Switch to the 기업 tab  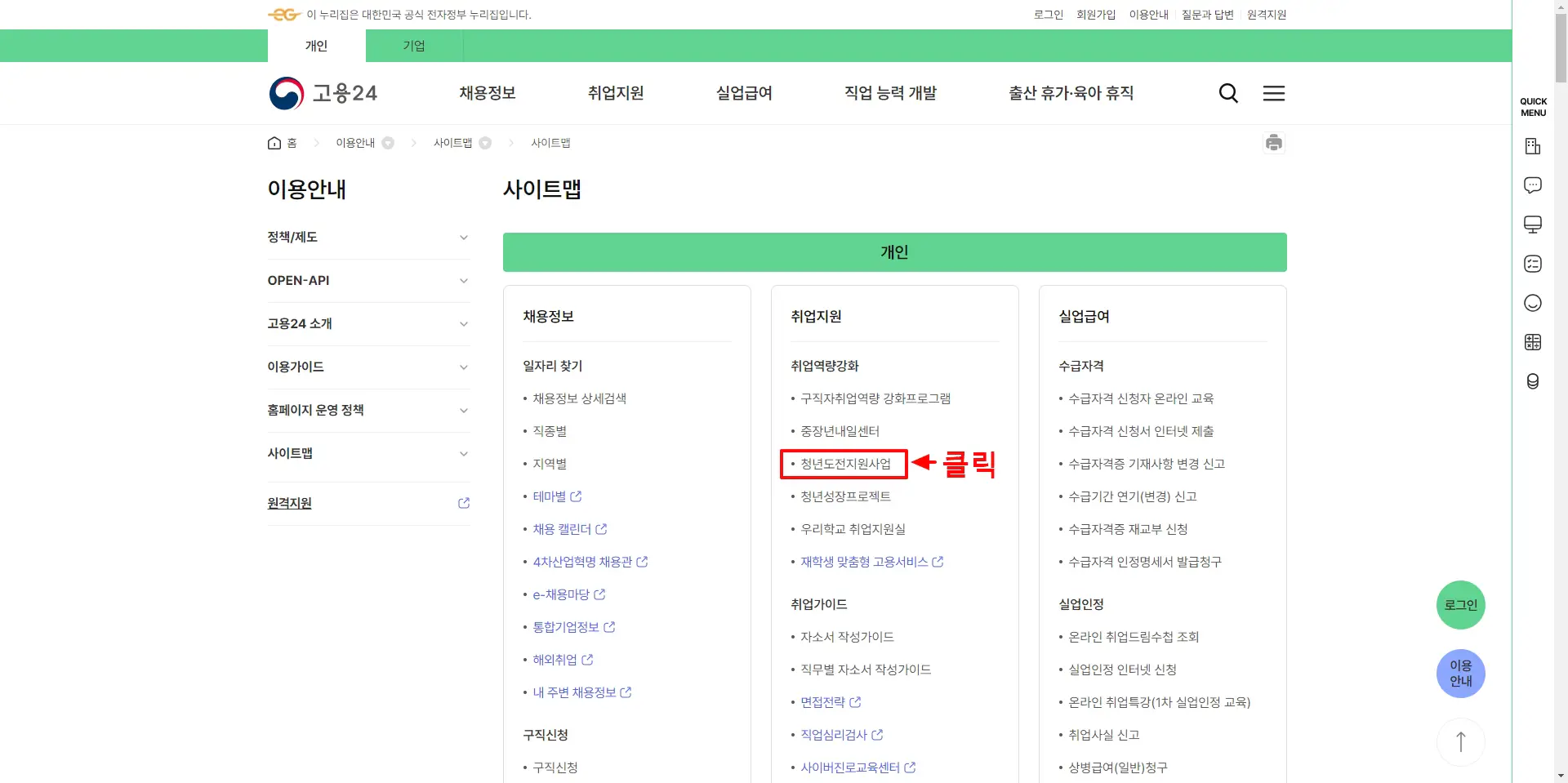coord(414,46)
